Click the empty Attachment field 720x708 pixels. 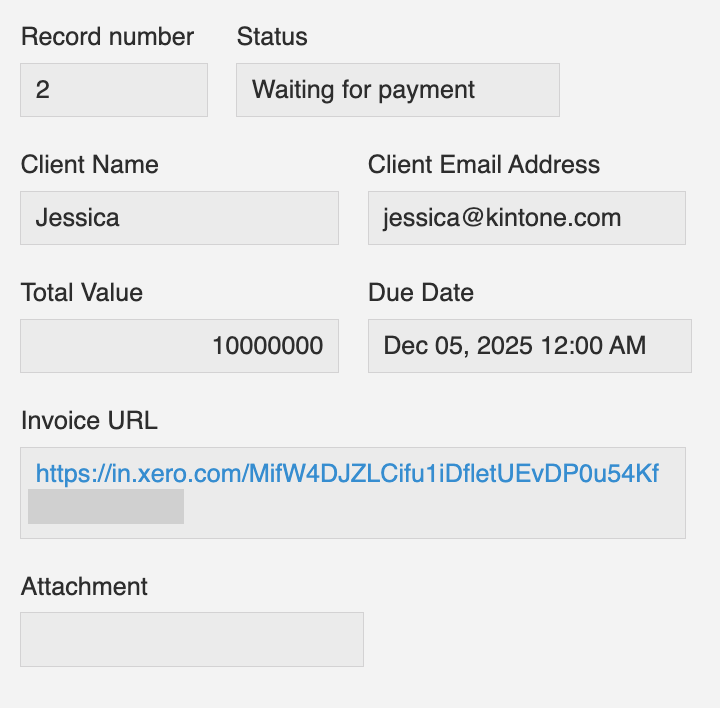click(x=191, y=639)
